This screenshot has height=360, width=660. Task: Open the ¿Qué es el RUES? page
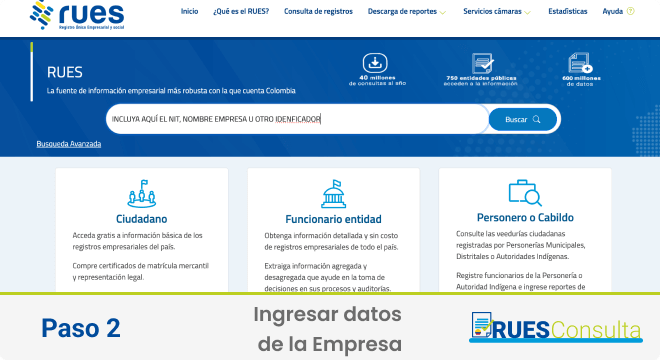click(x=241, y=11)
